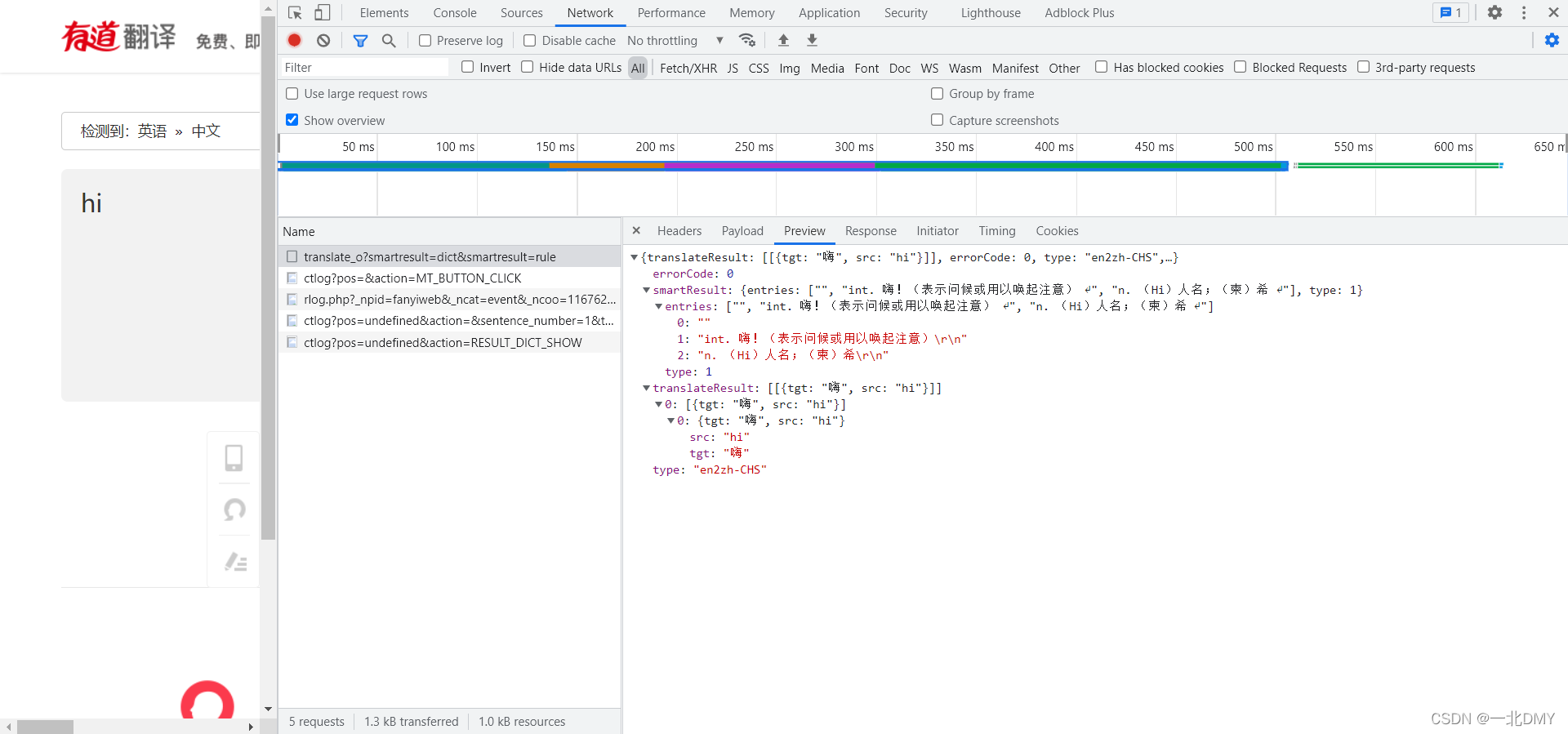The width and height of the screenshot is (1568, 734).
Task: Enable Preserve log checkbox
Action: click(x=425, y=40)
